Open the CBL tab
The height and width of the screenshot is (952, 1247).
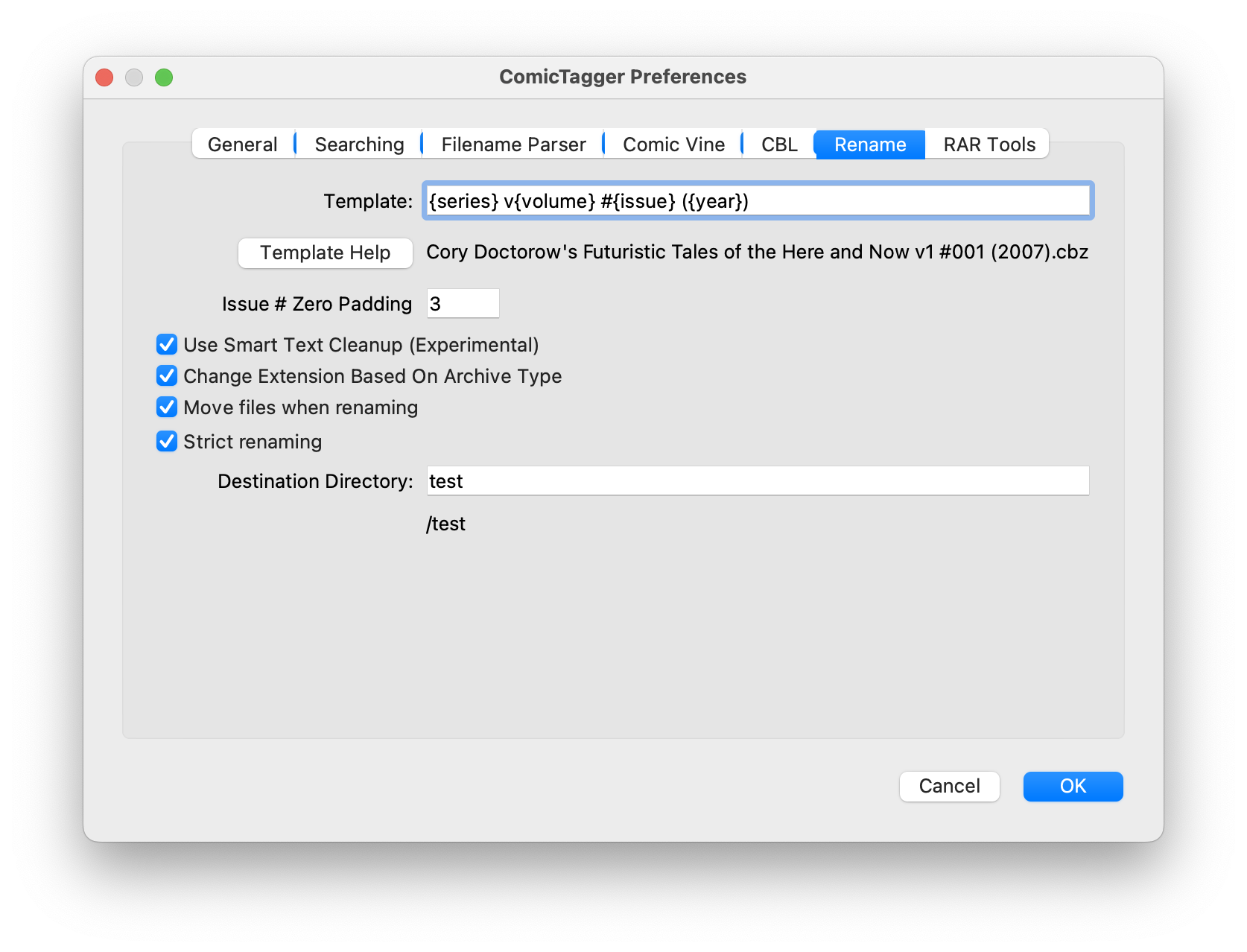pyautogui.click(x=778, y=144)
